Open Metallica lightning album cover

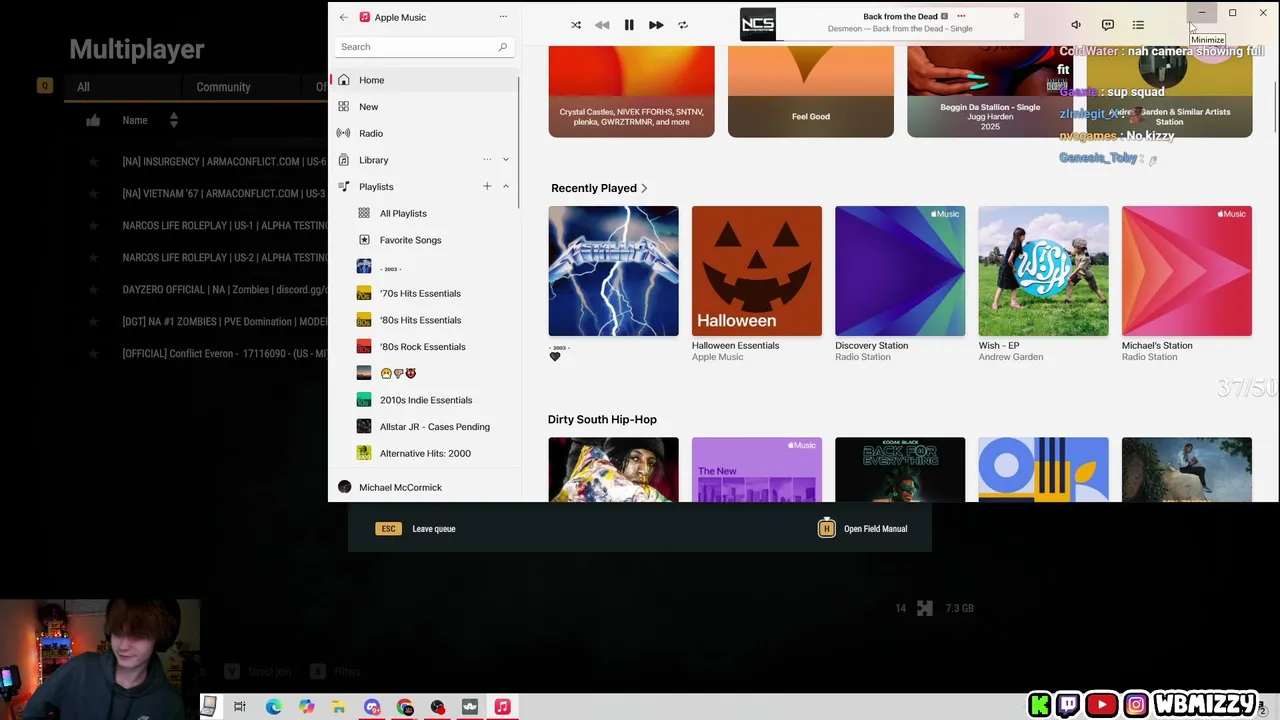(613, 271)
